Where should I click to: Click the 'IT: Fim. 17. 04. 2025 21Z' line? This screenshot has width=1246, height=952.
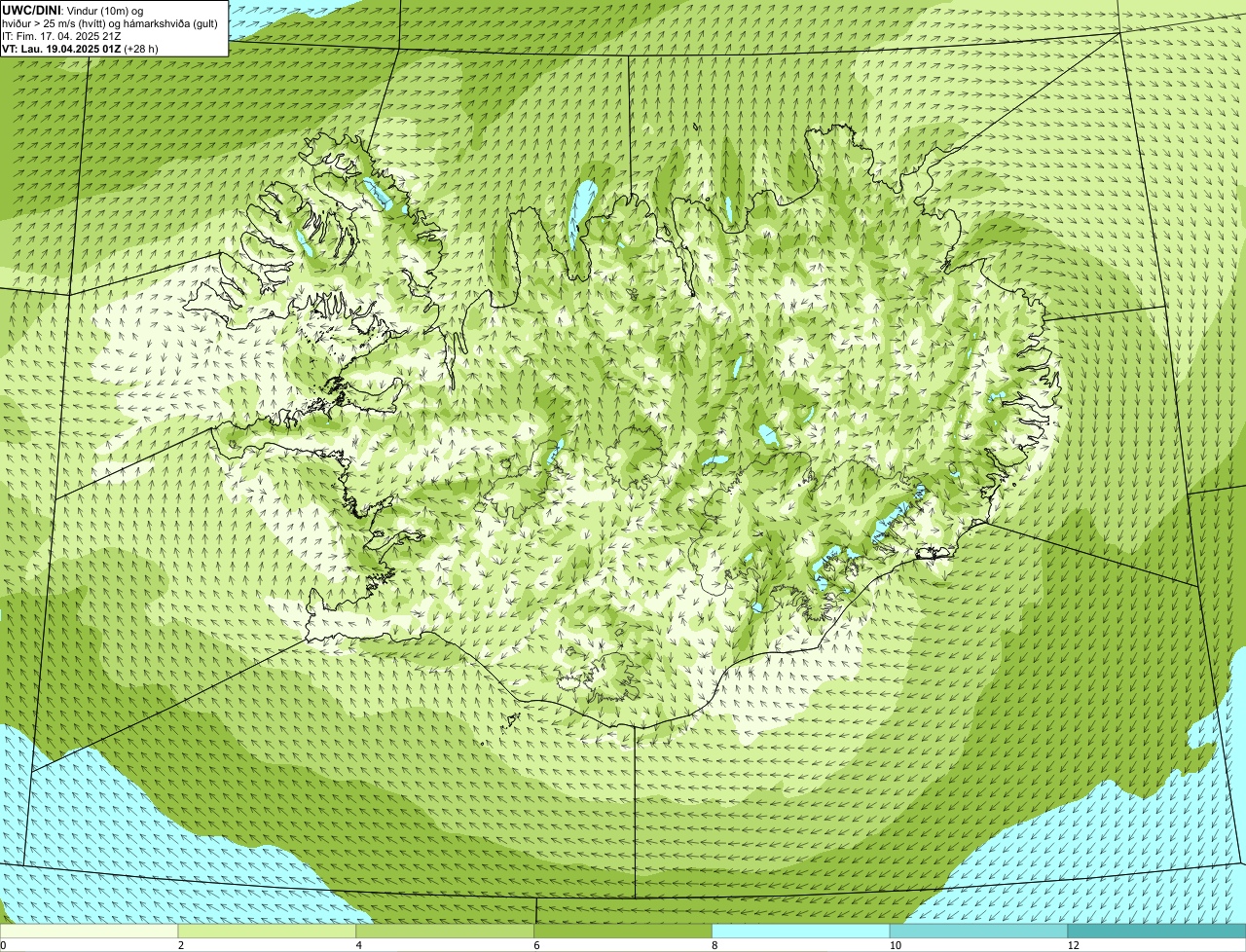pyautogui.click(x=61, y=36)
